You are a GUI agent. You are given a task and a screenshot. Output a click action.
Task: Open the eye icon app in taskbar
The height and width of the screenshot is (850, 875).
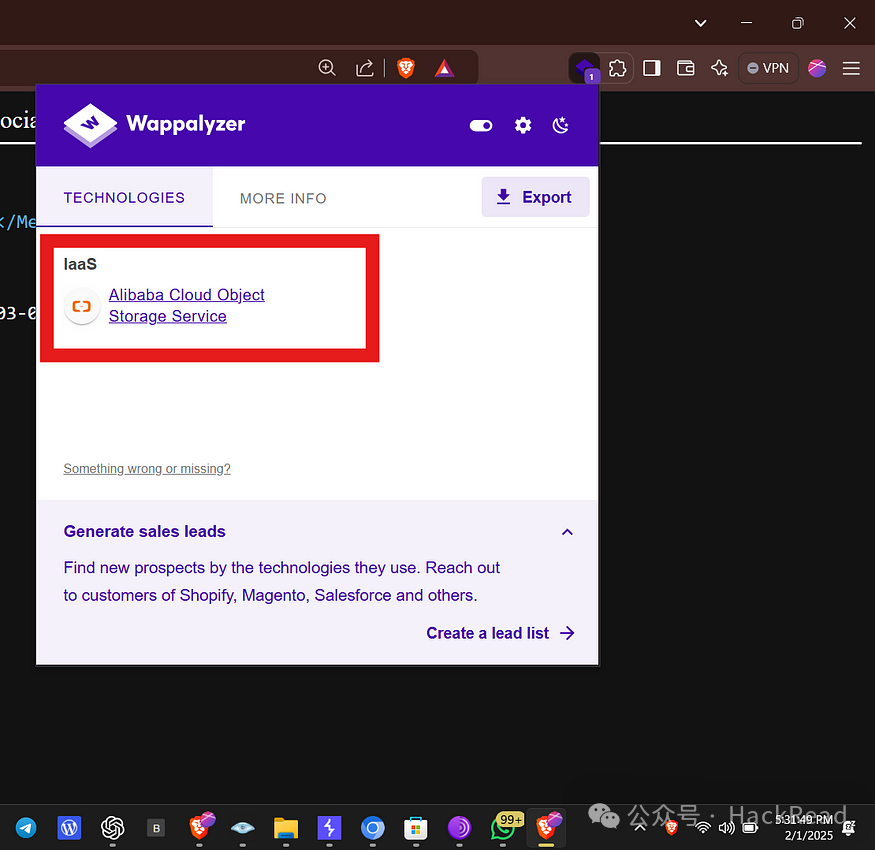coord(243,828)
